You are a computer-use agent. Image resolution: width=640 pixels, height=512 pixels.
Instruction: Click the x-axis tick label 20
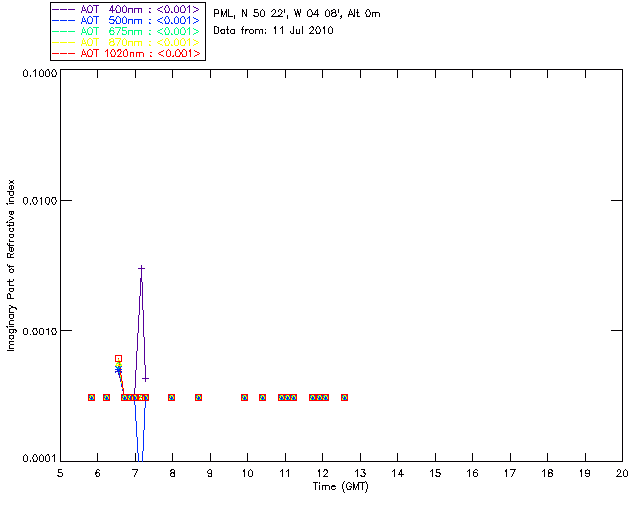pos(622,473)
